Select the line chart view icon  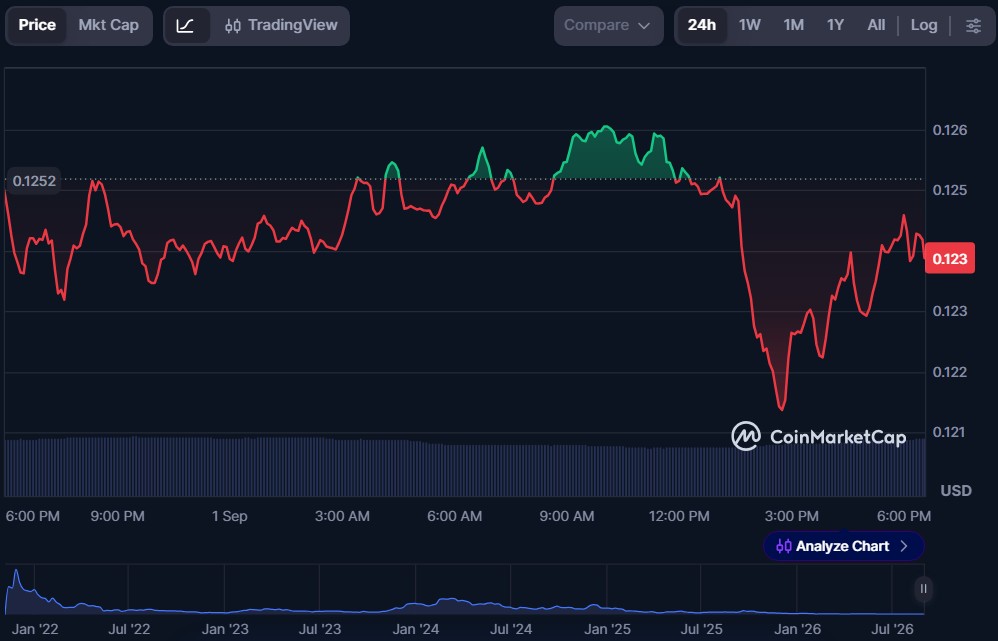click(185, 26)
